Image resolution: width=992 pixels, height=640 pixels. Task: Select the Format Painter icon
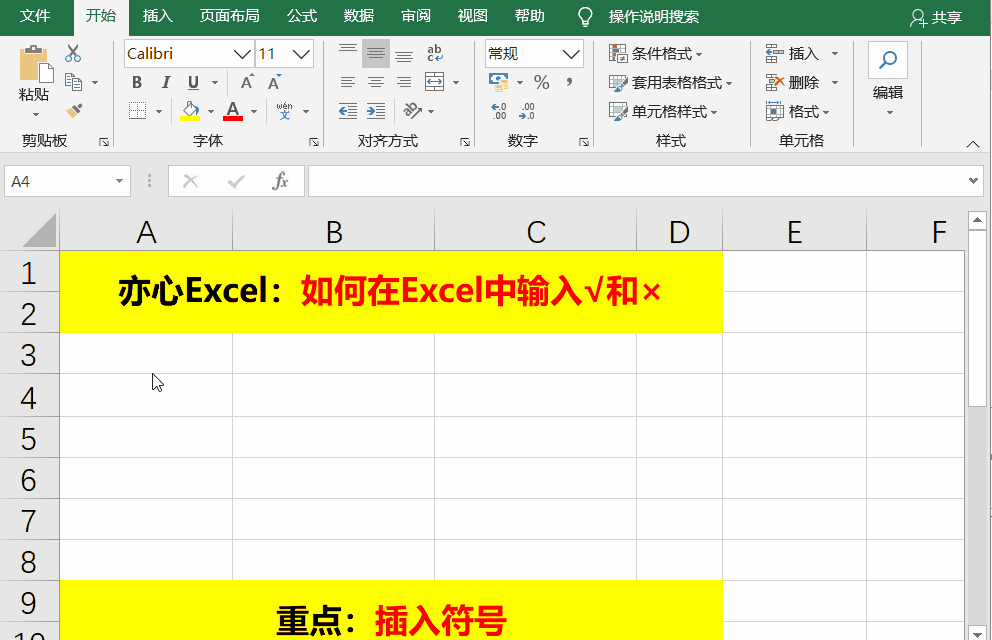74,109
